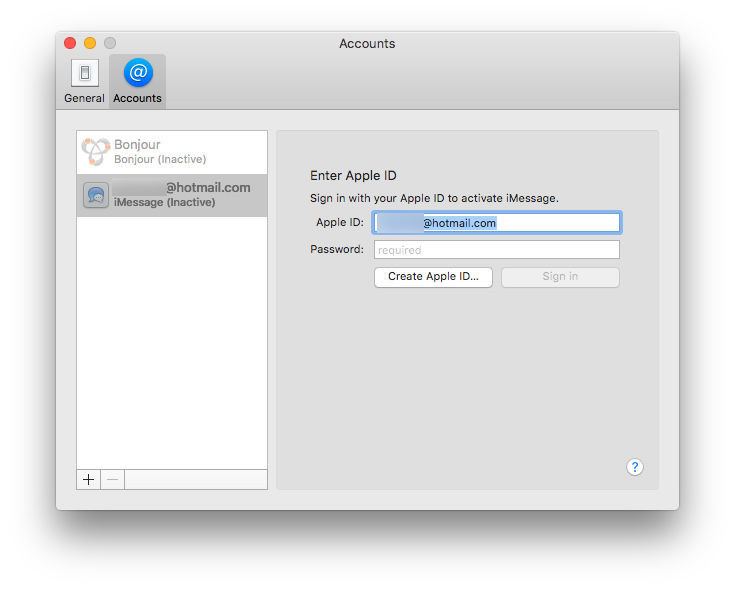Click the Accounts window title text
735x590 pixels.
(367, 43)
